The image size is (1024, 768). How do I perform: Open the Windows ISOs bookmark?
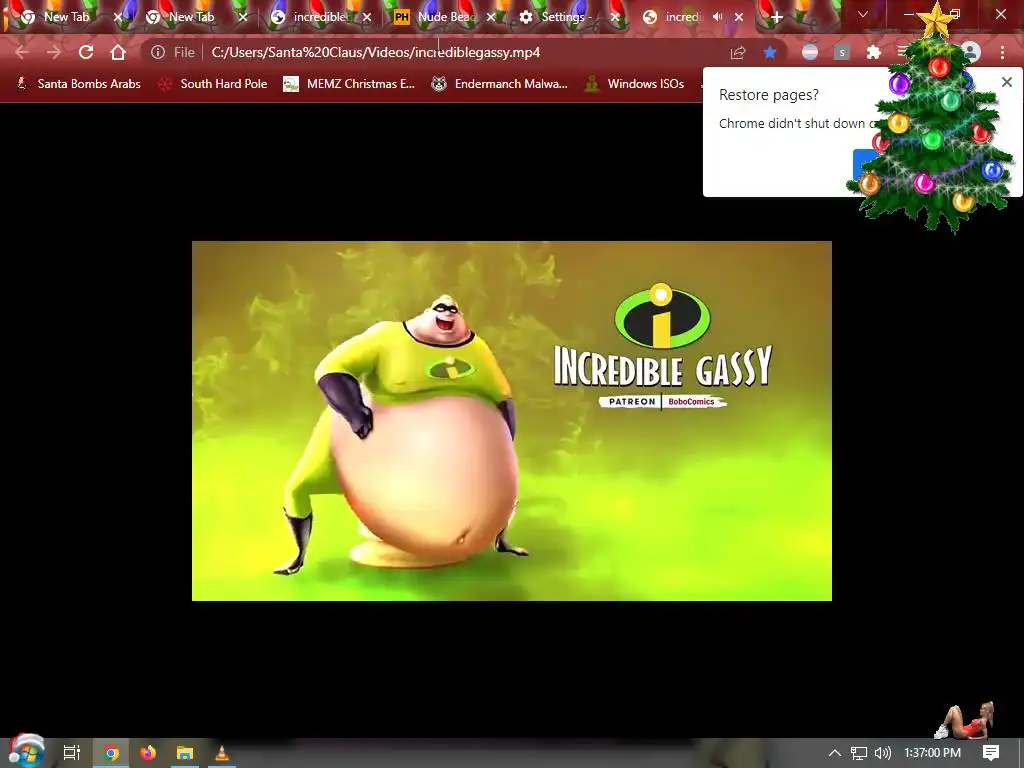[635, 84]
